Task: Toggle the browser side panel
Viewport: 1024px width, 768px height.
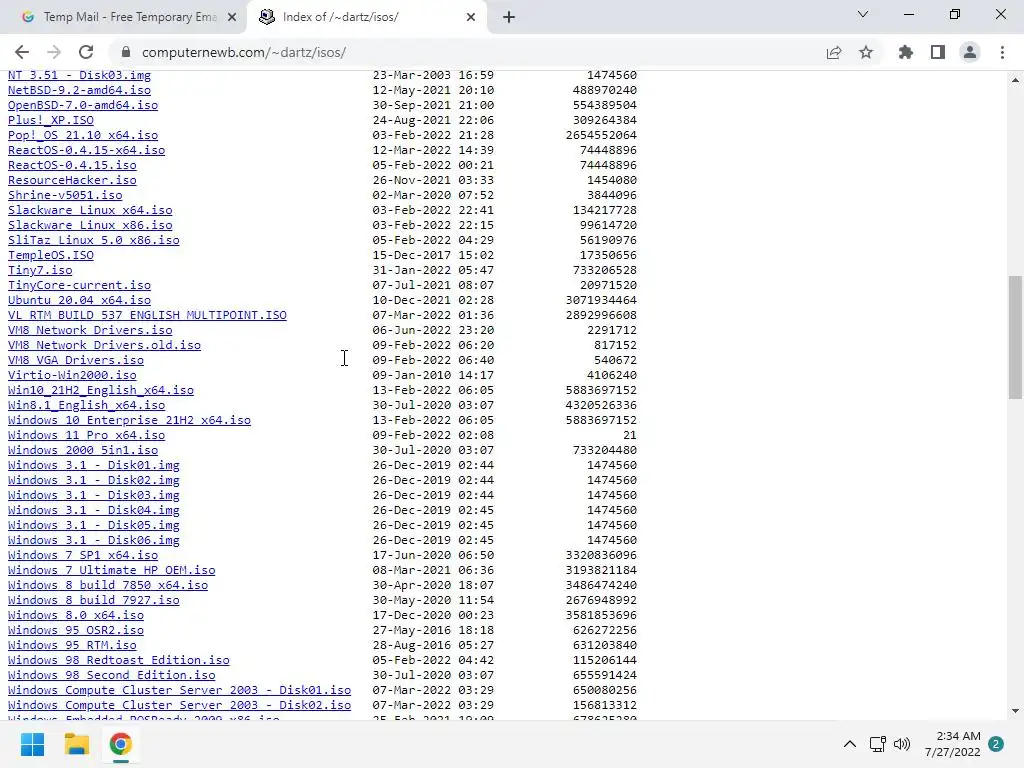Action: point(938,52)
